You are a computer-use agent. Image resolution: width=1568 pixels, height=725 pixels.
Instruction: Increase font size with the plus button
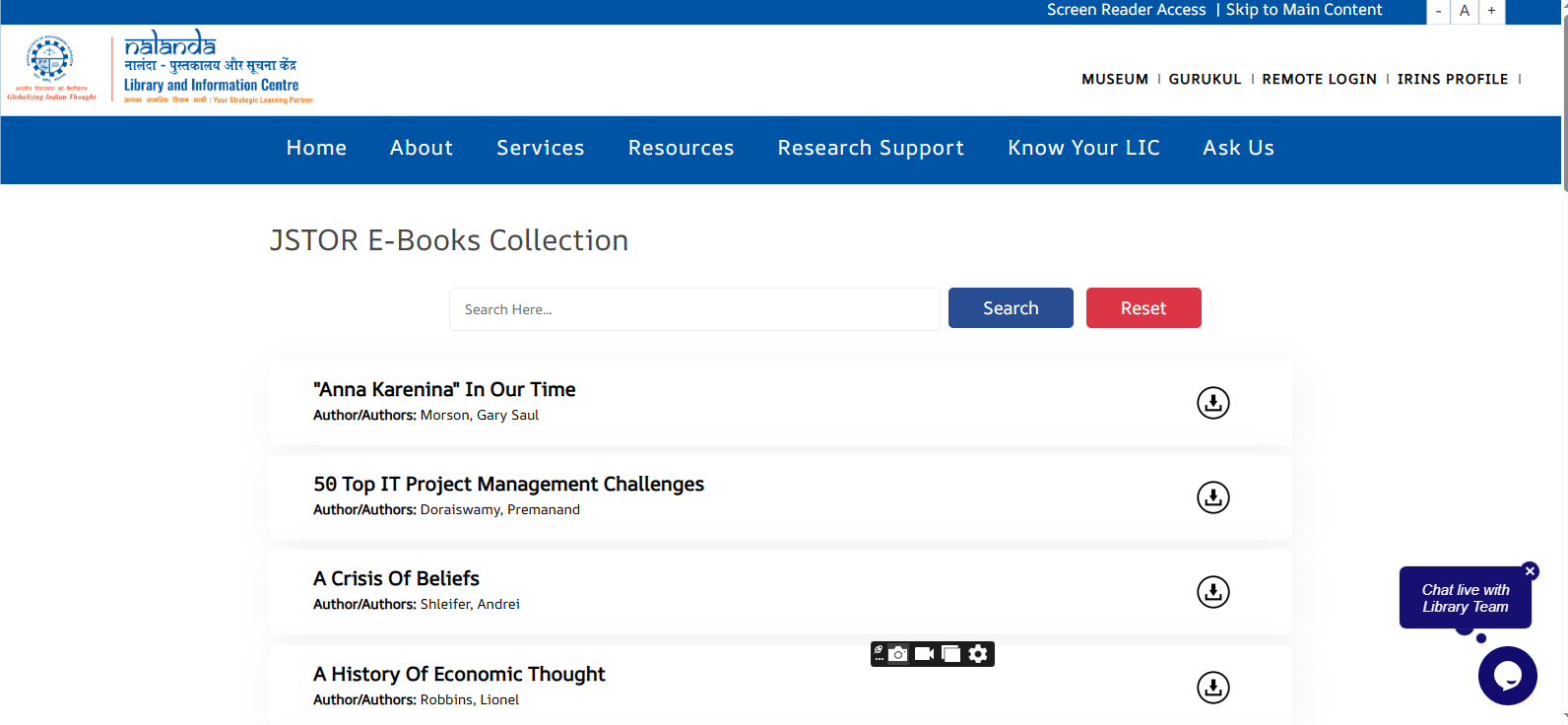(x=1491, y=11)
